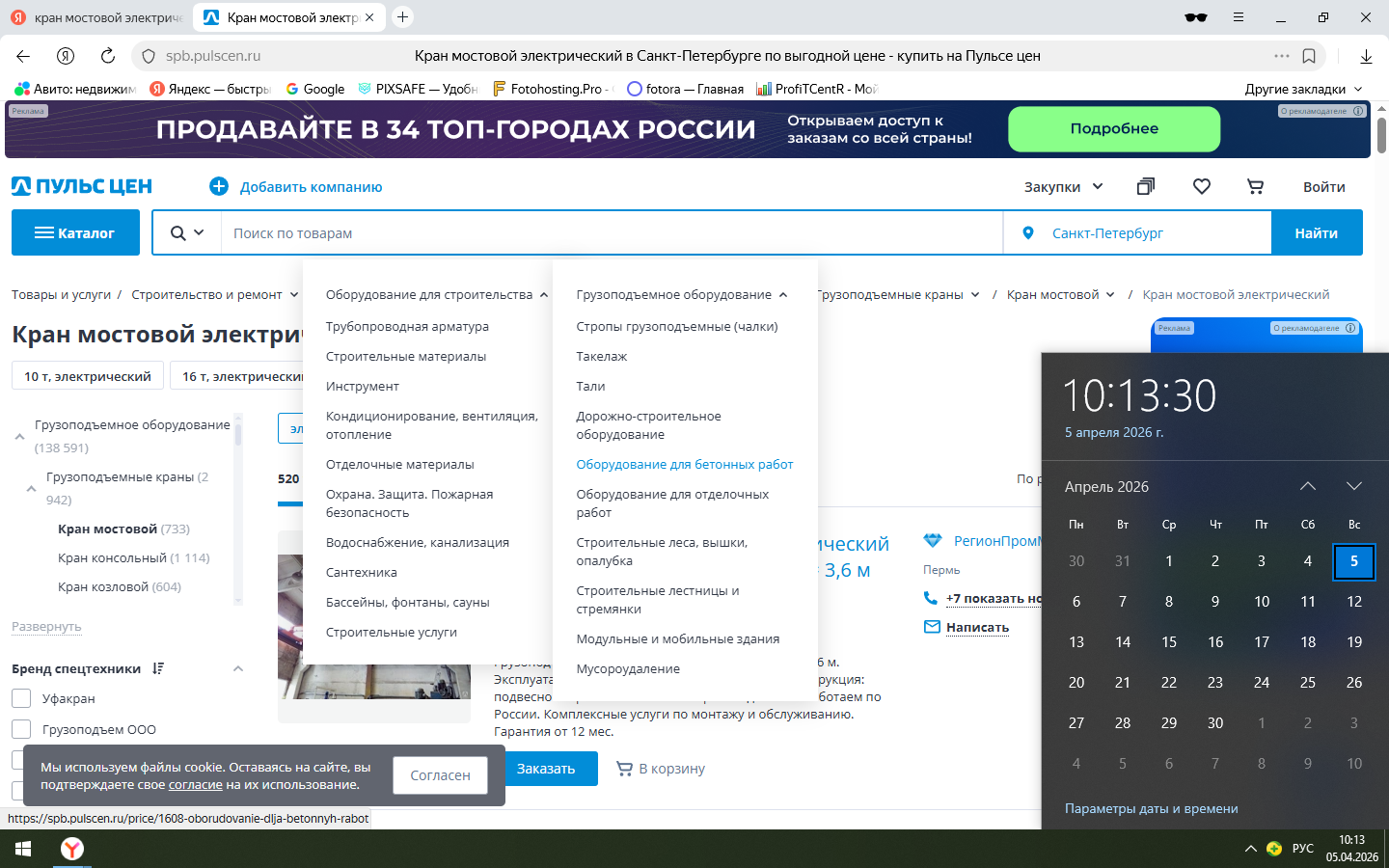This screenshot has height=868, width=1389.
Task: Open the browser downloads panel
Action: point(1366,56)
